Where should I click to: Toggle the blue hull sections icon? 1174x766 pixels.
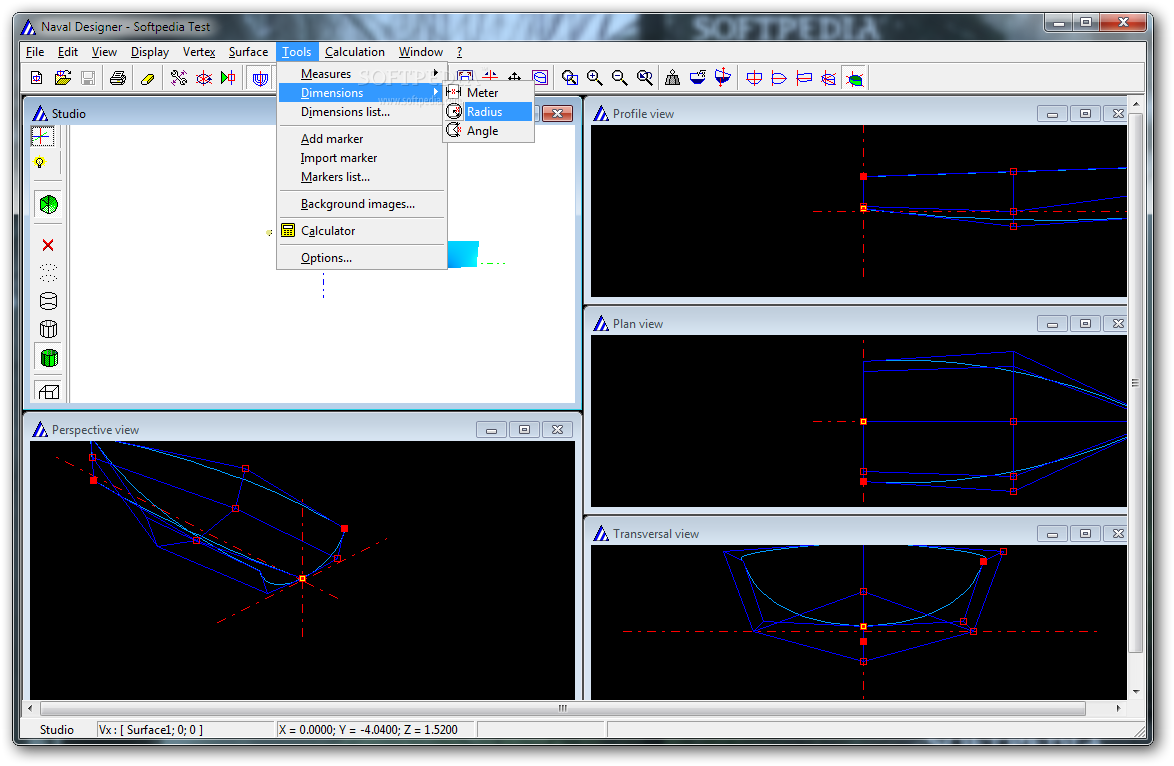260,78
